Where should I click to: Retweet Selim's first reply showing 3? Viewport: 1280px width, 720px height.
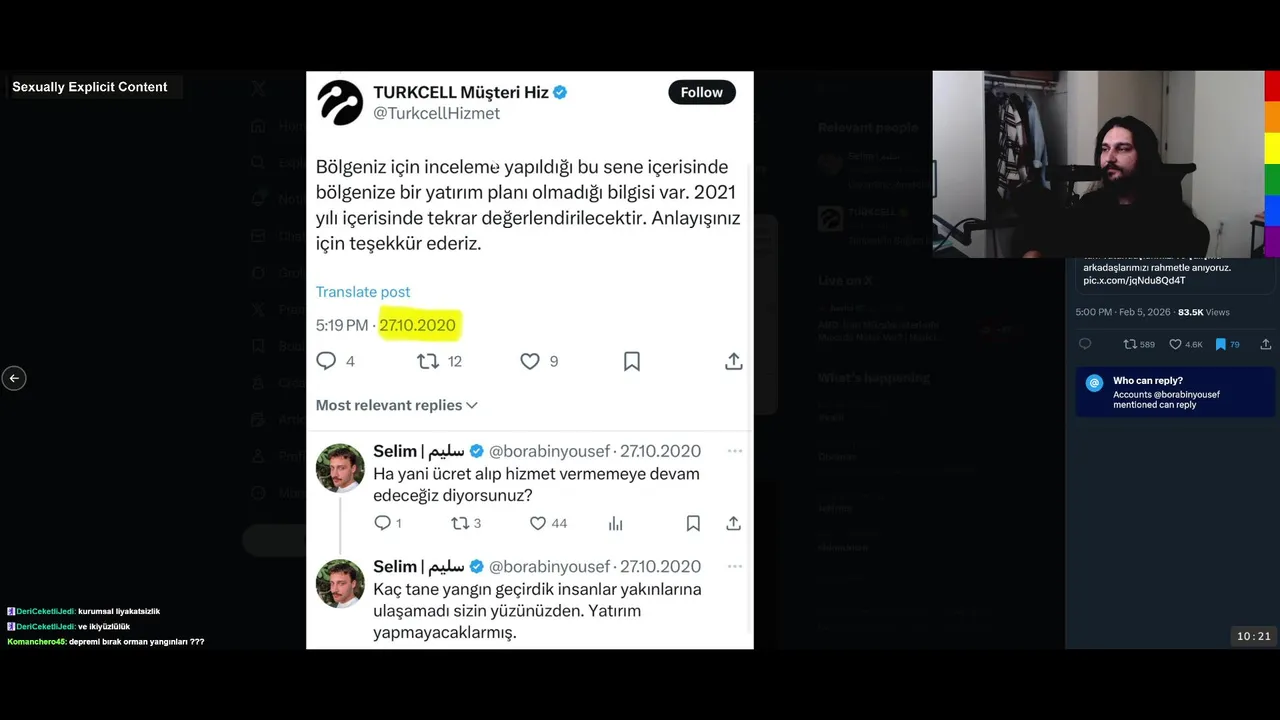(x=460, y=523)
